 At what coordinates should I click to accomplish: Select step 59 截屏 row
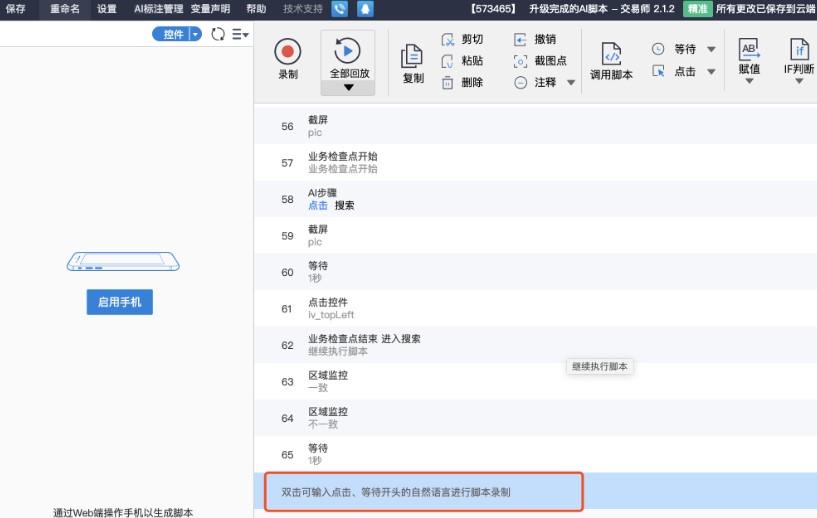(x=535, y=236)
